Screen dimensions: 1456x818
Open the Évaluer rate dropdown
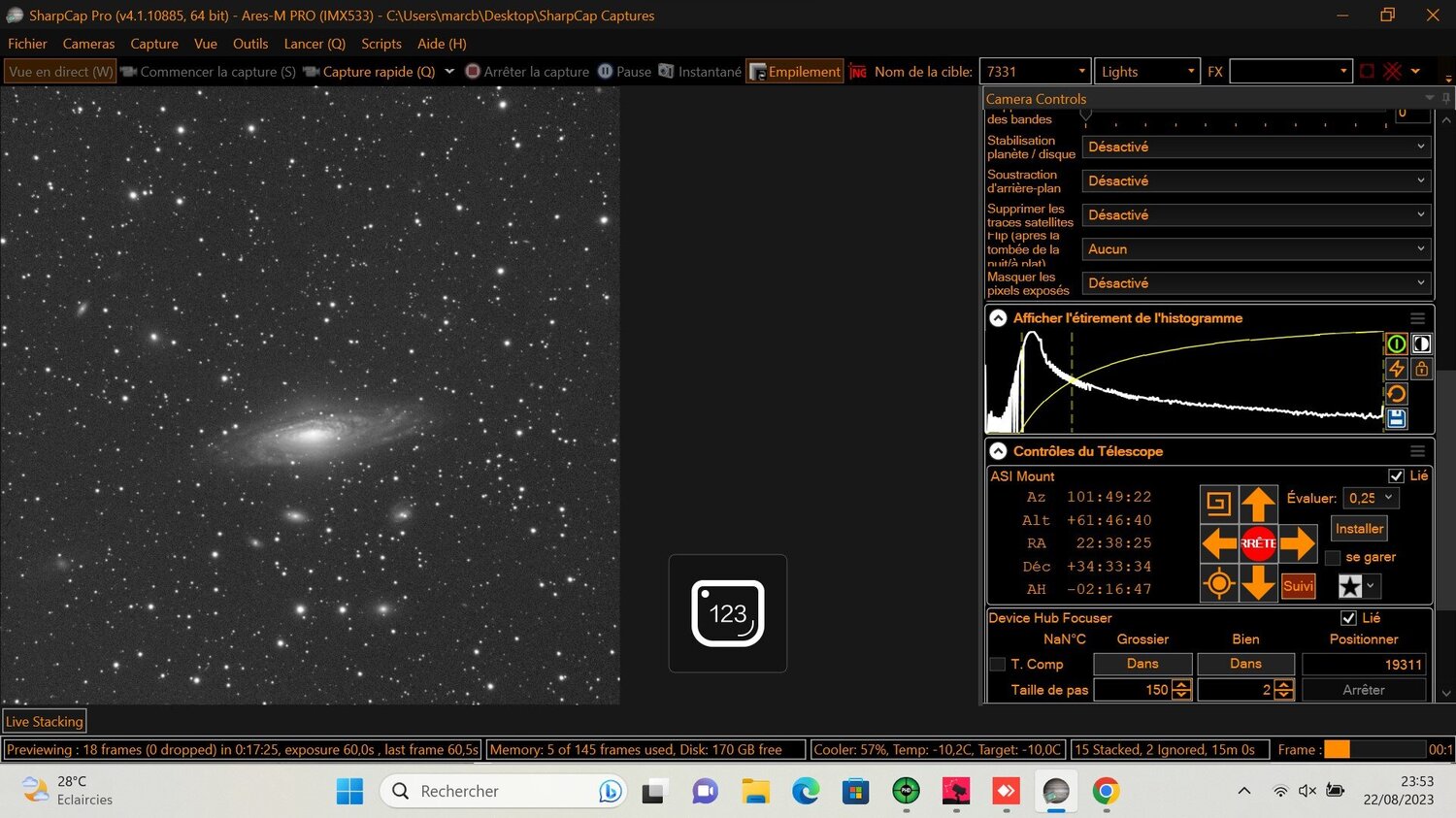(1371, 498)
